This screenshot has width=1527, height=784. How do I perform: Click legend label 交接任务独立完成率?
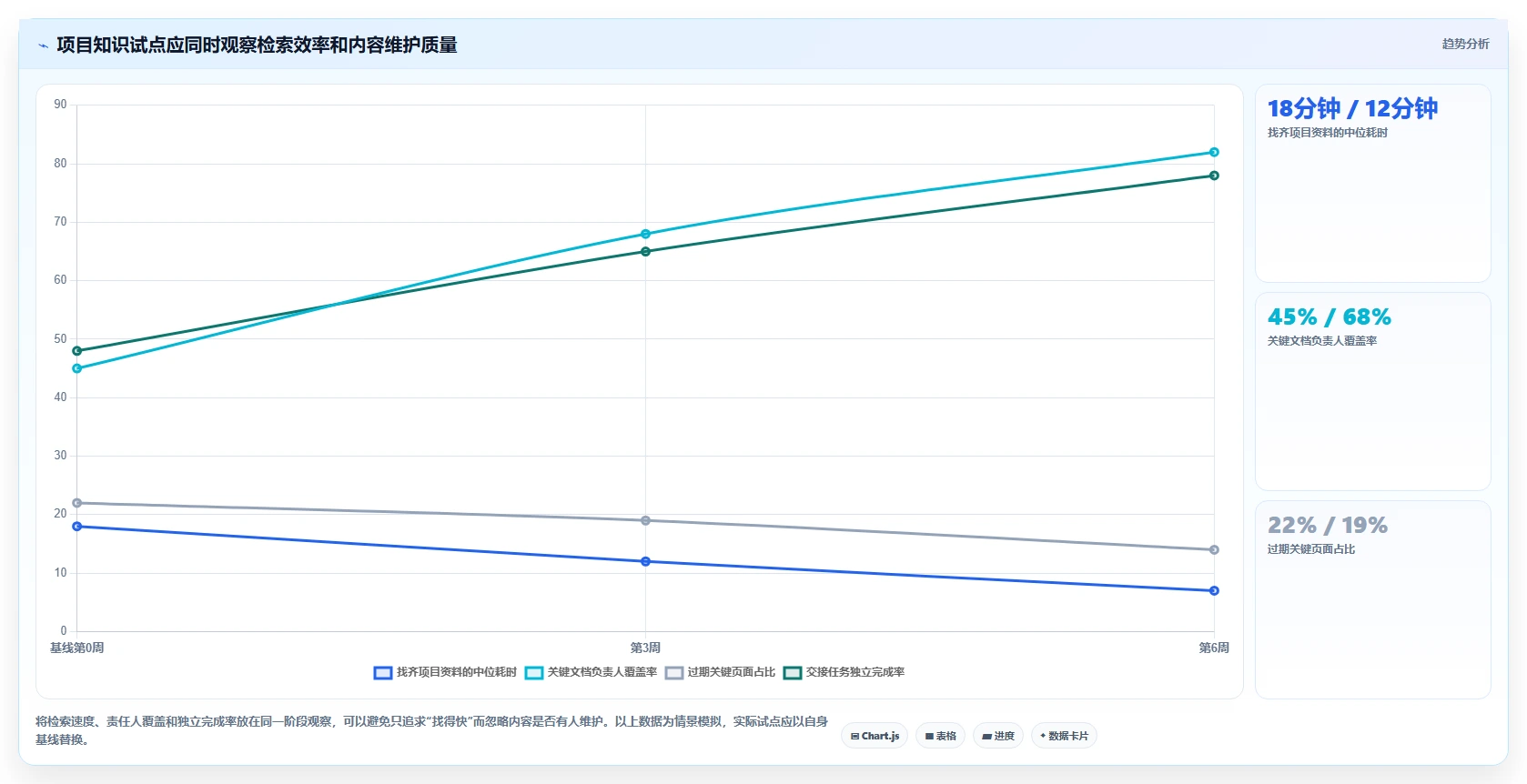[855, 672]
